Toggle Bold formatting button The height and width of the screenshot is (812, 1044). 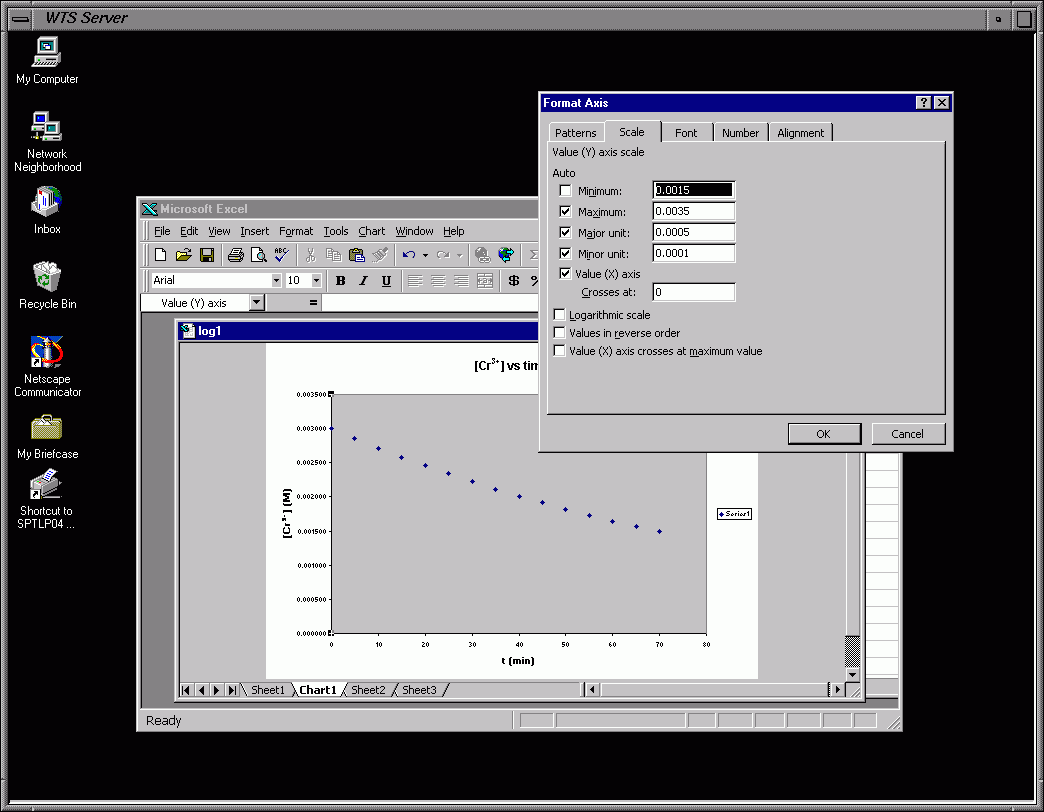pyautogui.click(x=340, y=281)
